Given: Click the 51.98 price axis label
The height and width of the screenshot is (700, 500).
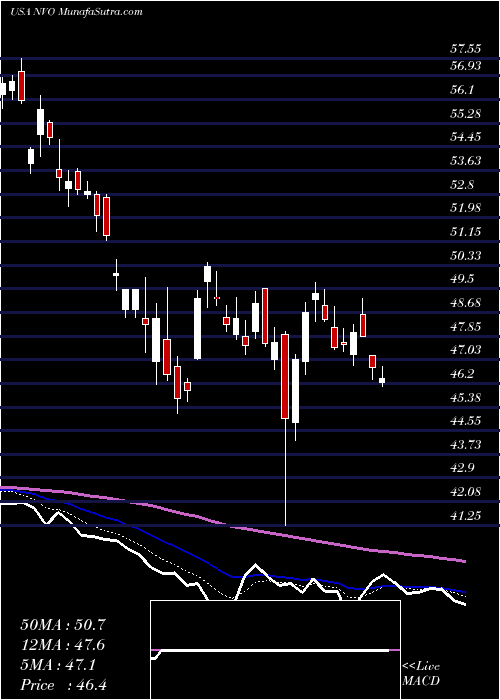Looking at the screenshot, I should 465,208.
